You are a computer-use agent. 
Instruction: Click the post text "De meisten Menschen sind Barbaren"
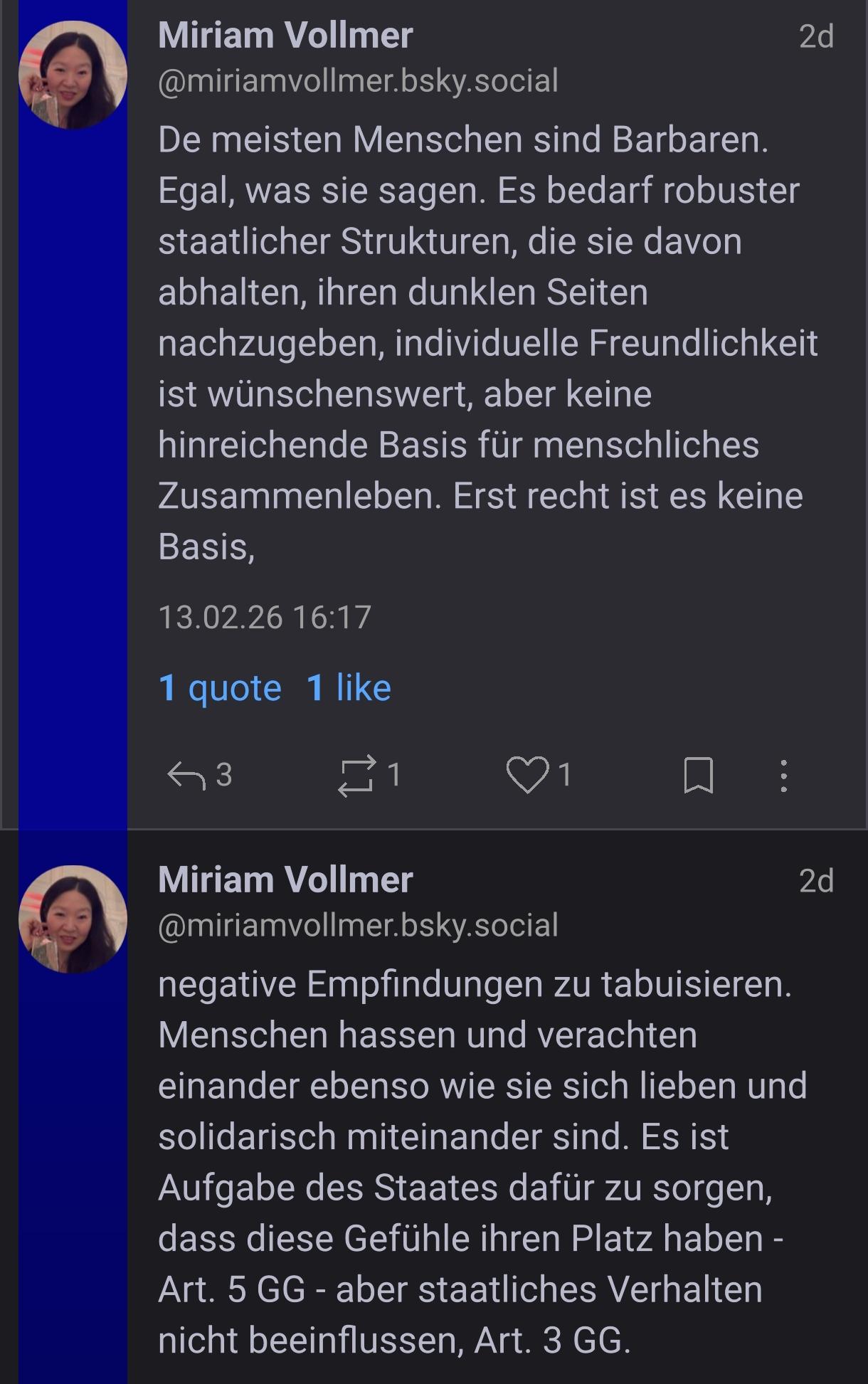[462, 139]
